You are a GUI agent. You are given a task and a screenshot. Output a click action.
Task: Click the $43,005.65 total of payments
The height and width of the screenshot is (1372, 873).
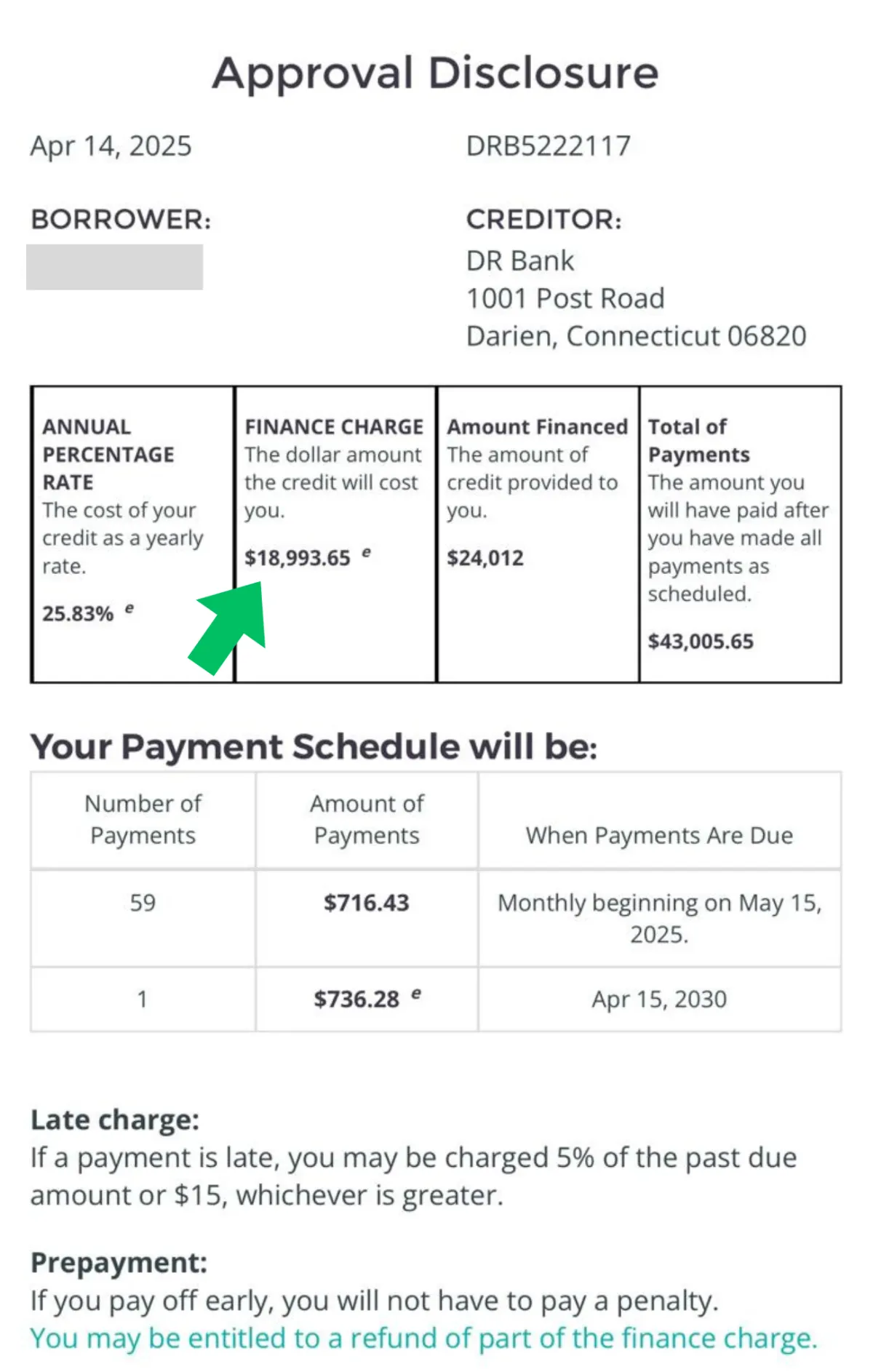(701, 642)
